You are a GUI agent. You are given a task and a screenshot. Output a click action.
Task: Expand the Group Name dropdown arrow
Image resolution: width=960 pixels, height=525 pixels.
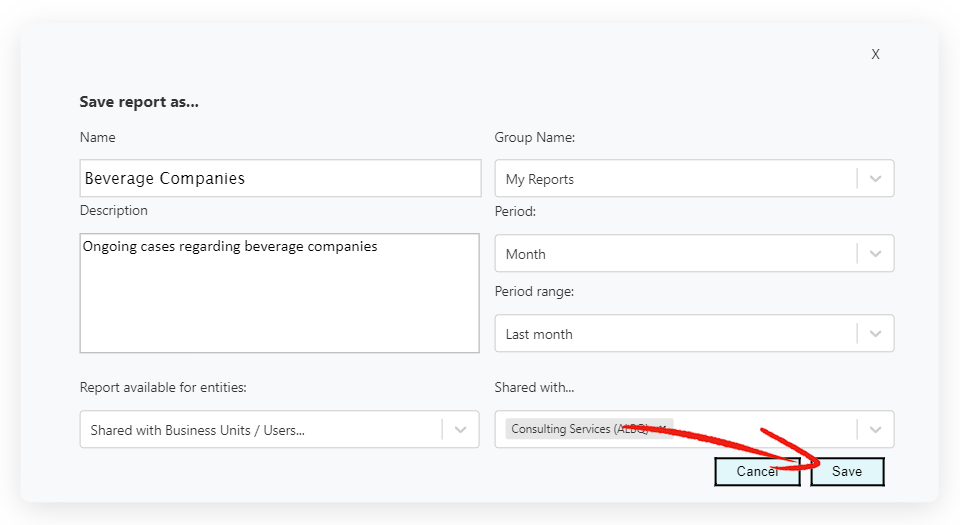(x=875, y=179)
